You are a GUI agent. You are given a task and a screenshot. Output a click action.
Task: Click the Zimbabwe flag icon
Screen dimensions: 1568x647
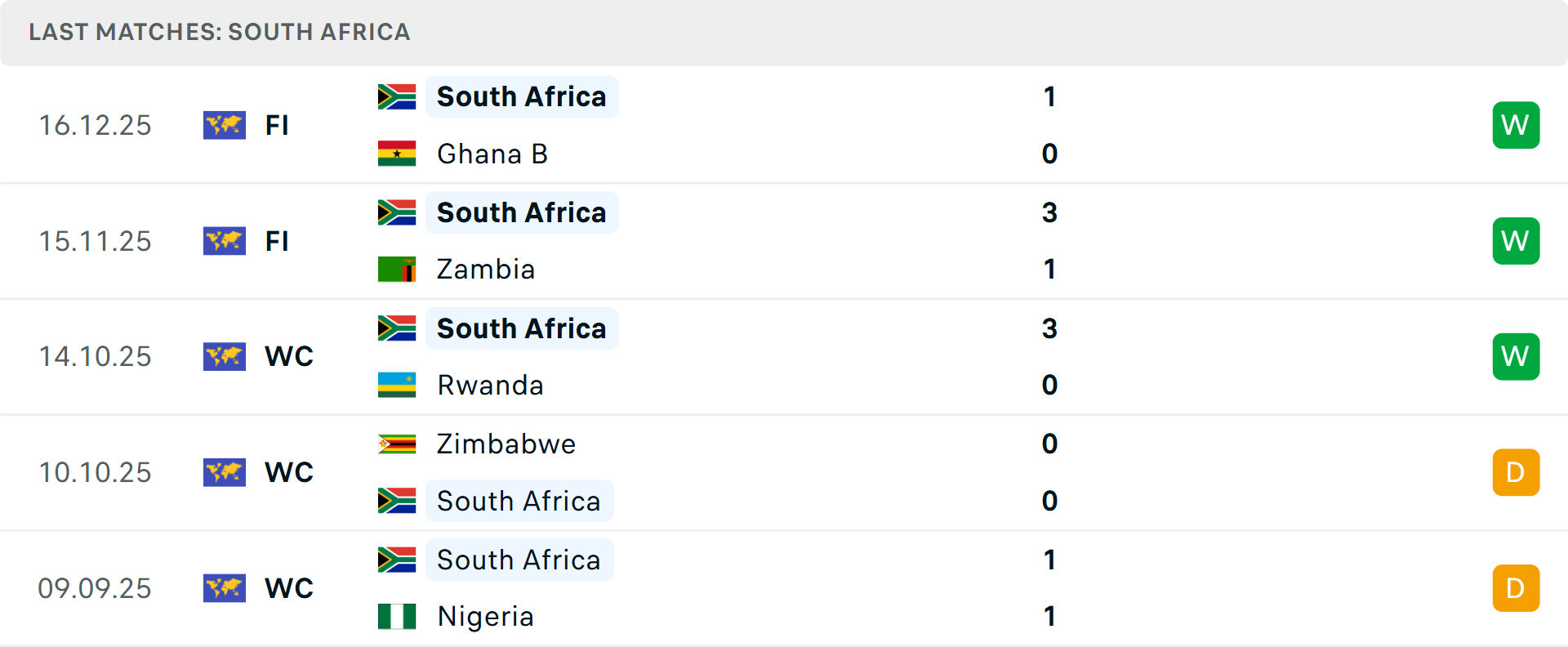(397, 444)
